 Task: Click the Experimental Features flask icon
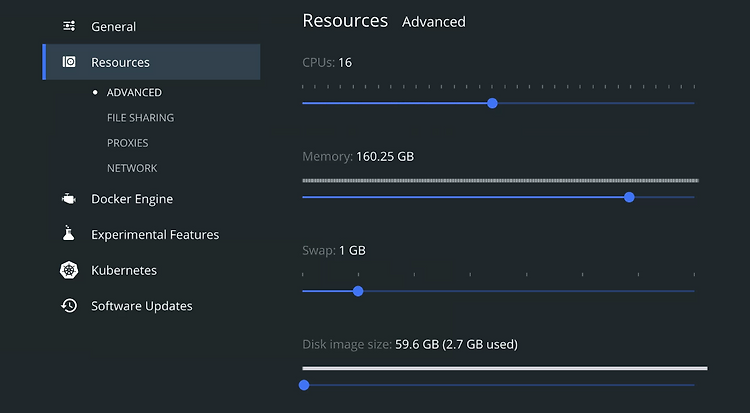coord(68,233)
